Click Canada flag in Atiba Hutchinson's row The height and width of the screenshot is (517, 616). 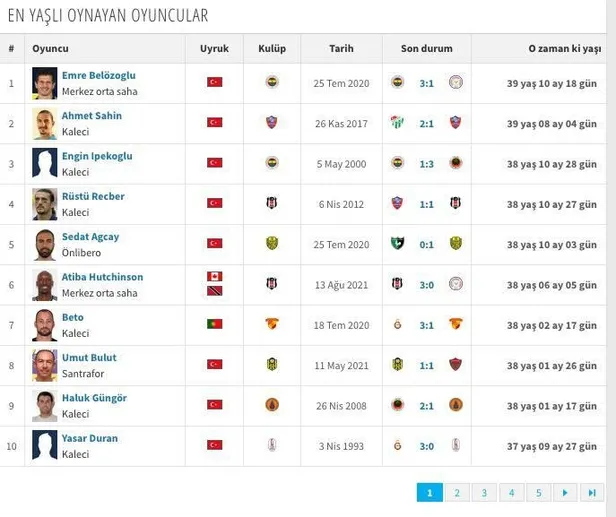click(214, 277)
